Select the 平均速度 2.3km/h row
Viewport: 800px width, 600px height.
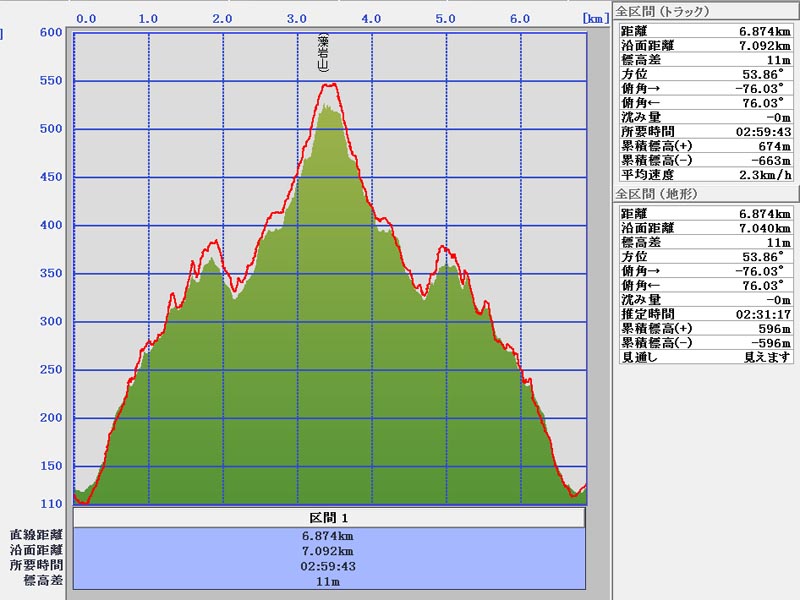(x=706, y=174)
